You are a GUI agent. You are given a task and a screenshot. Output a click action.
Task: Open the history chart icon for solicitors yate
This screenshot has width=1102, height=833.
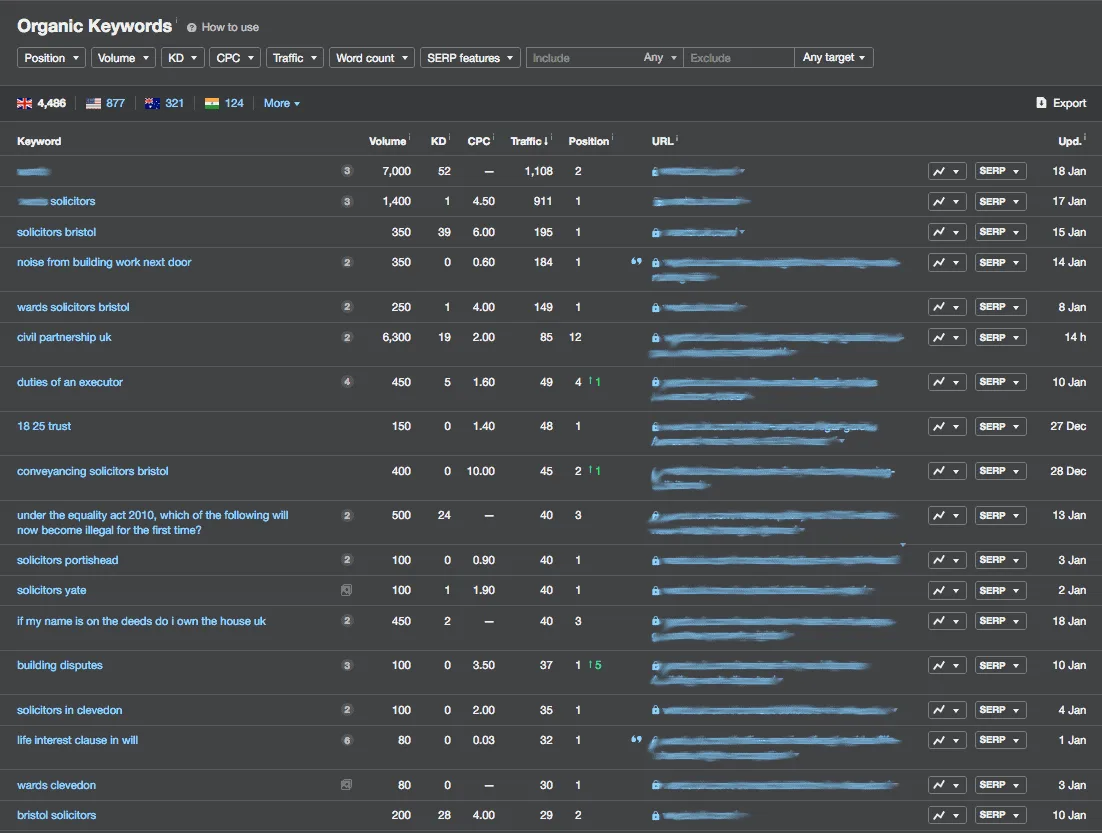click(947, 590)
